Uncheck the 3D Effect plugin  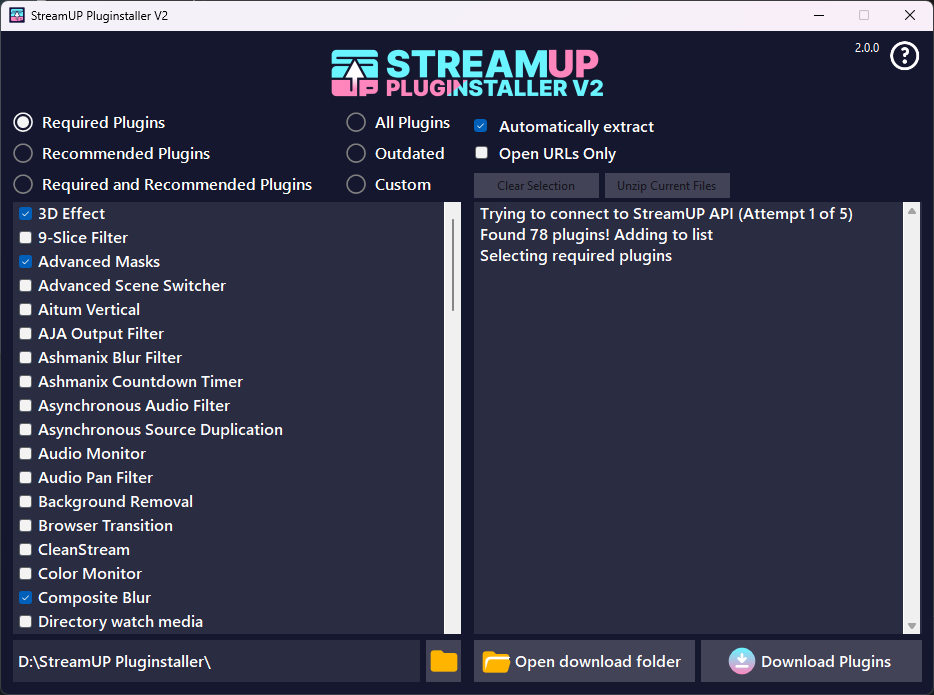26,213
